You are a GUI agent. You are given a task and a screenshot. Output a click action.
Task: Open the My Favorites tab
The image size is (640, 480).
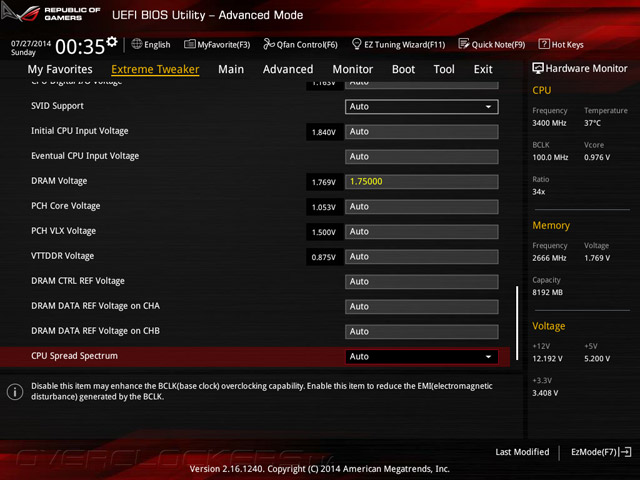[x=60, y=69]
